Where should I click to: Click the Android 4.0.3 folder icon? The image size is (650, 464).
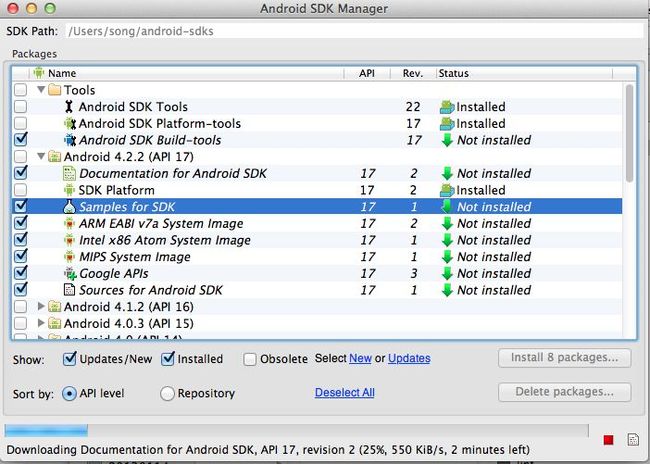(x=55, y=323)
